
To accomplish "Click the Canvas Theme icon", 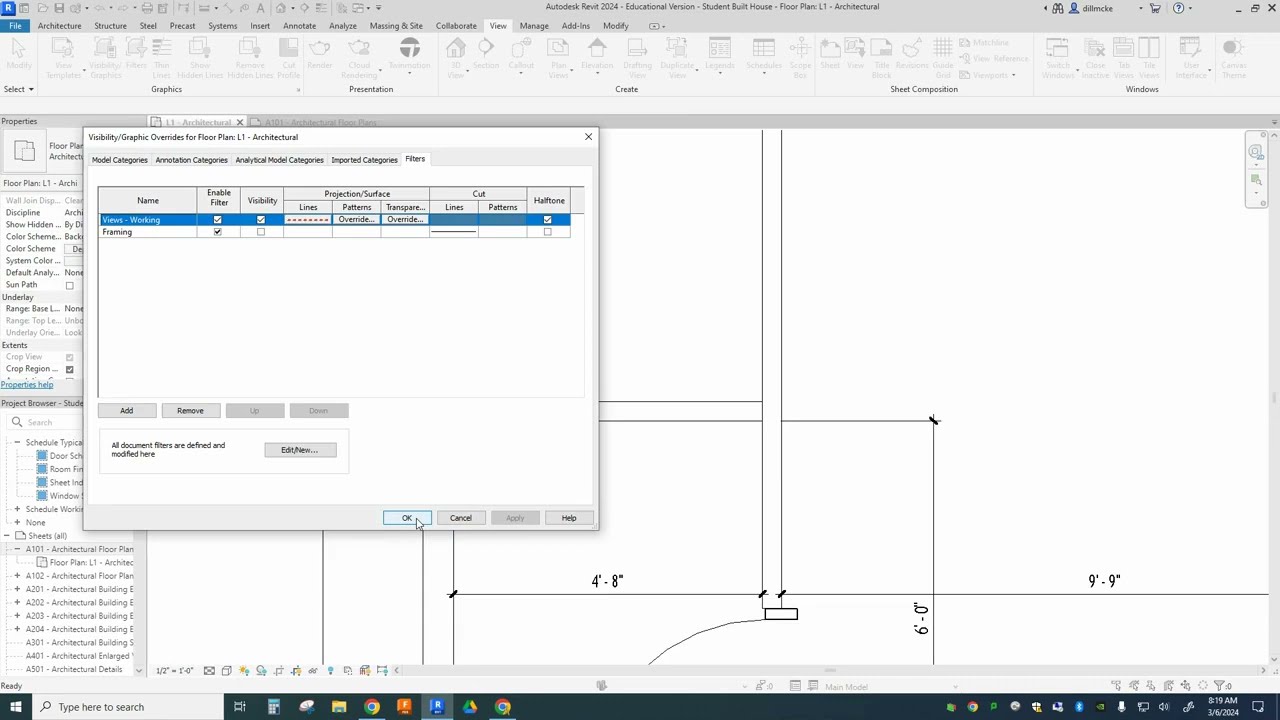I will [x=1234, y=49].
